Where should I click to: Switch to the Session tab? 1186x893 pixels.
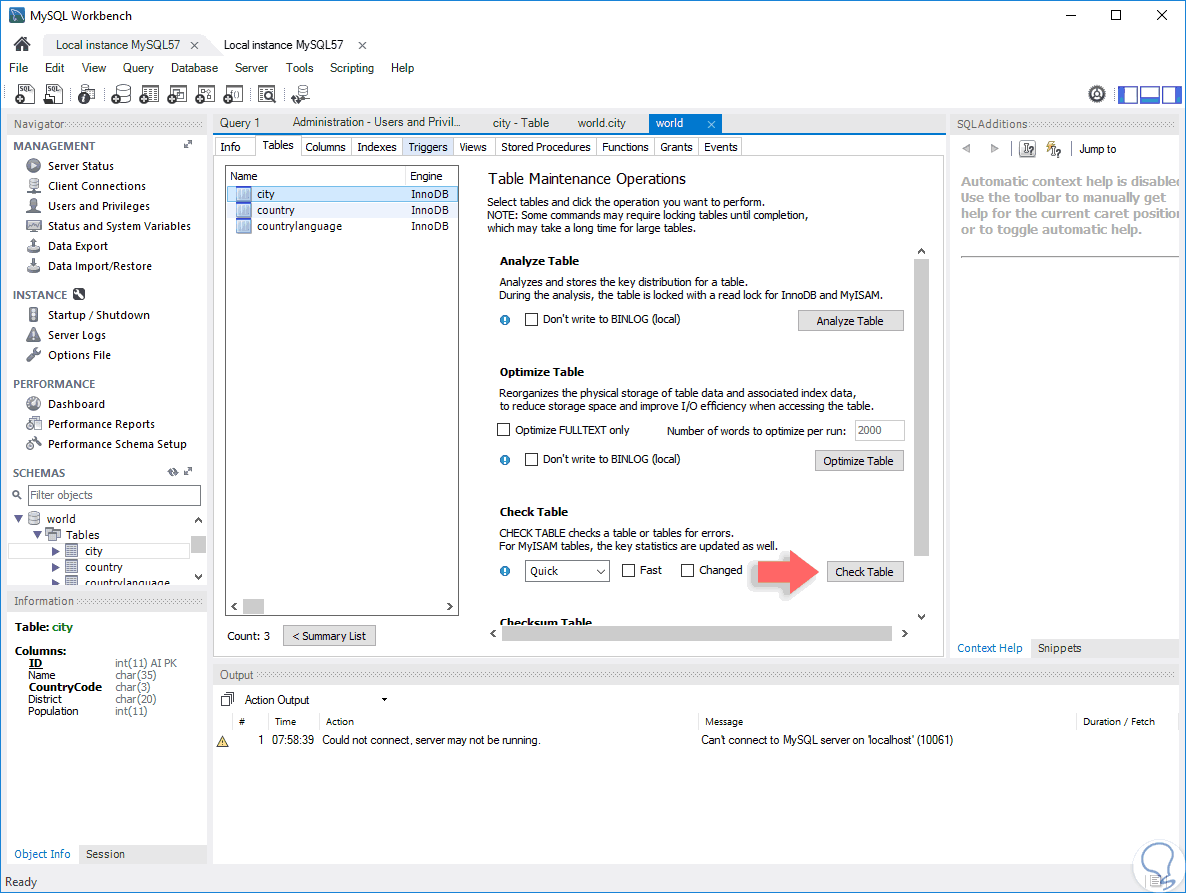(x=105, y=854)
